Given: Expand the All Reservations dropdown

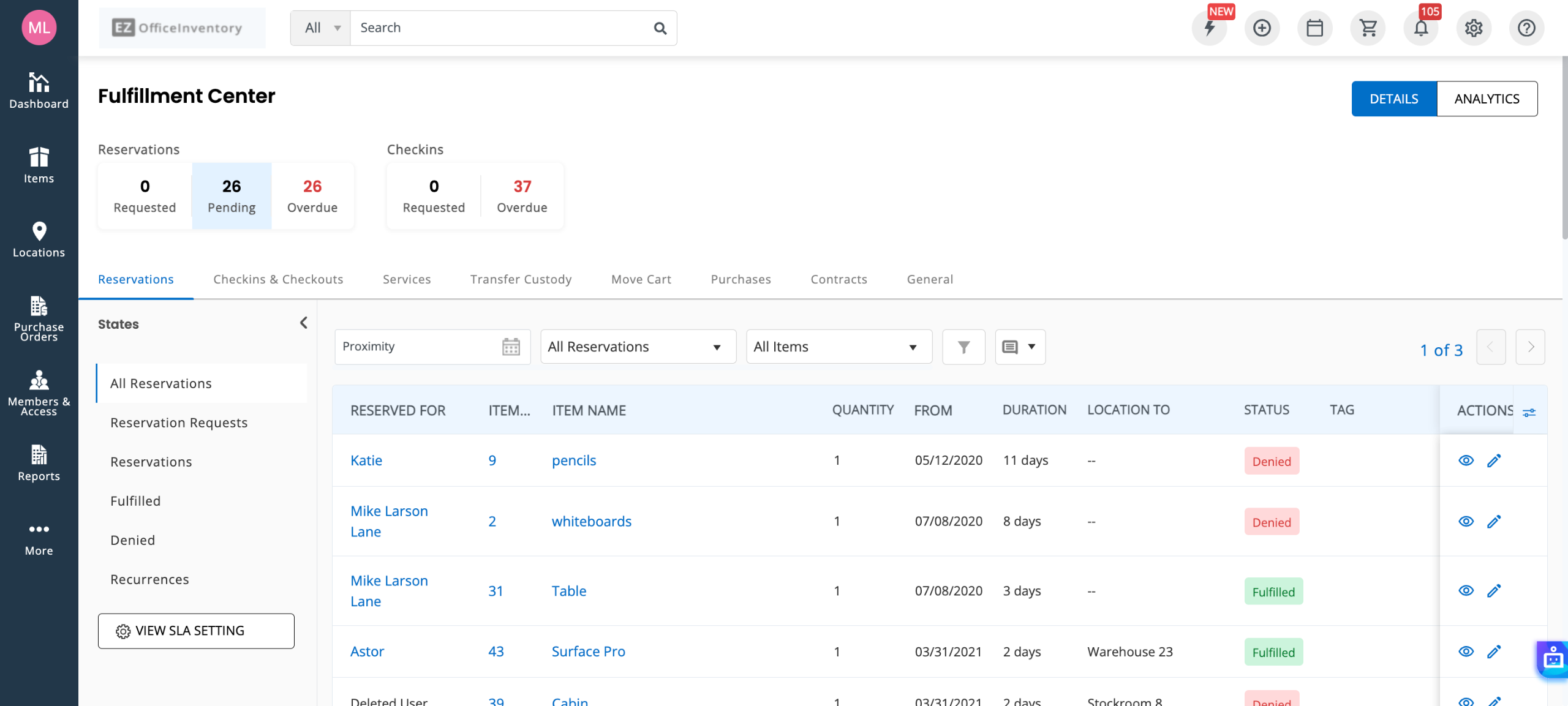Looking at the screenshot, I should (x=638, y=347).
